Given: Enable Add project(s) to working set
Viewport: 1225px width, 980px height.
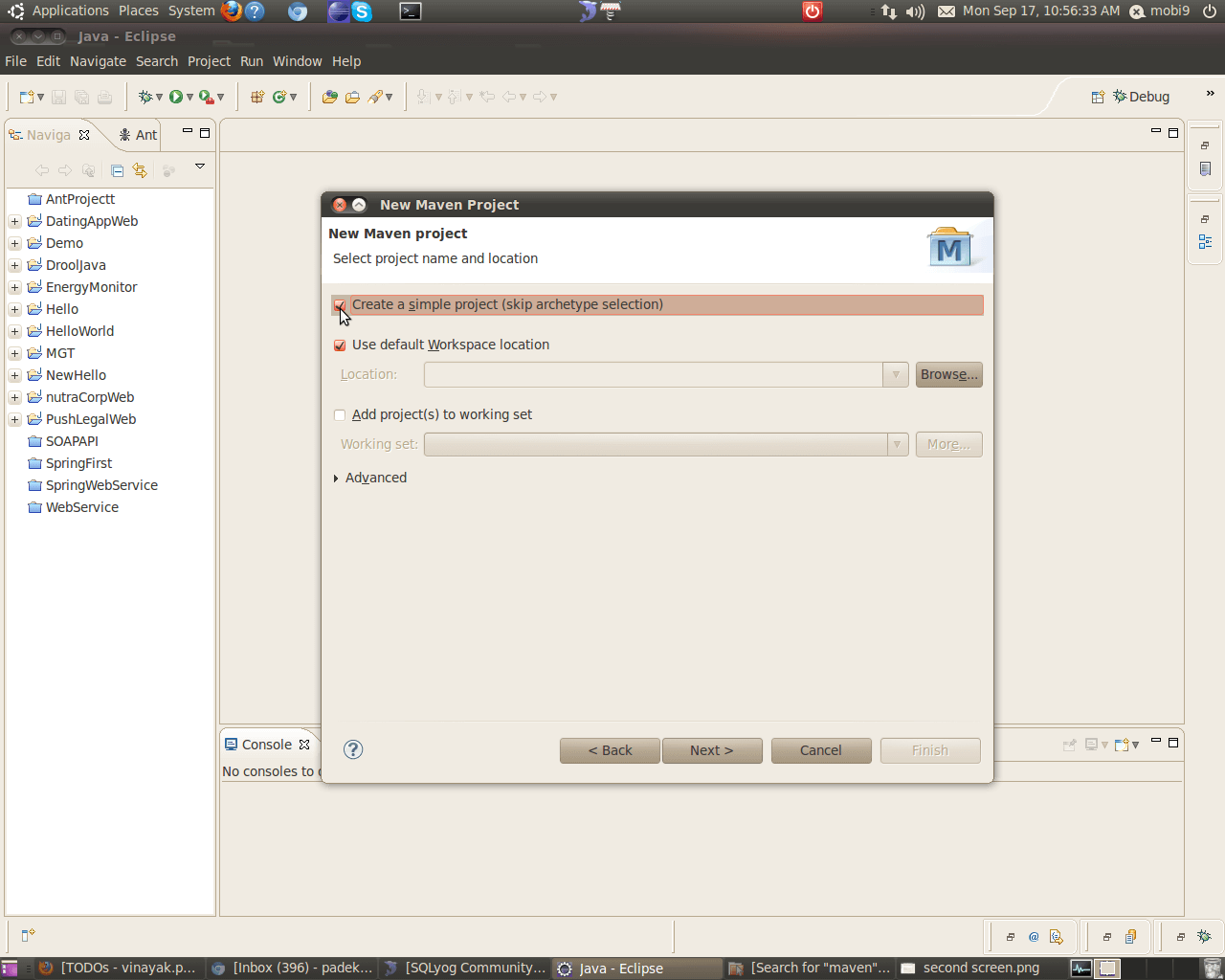Looking at the screenshot, I should coord(340,414).
